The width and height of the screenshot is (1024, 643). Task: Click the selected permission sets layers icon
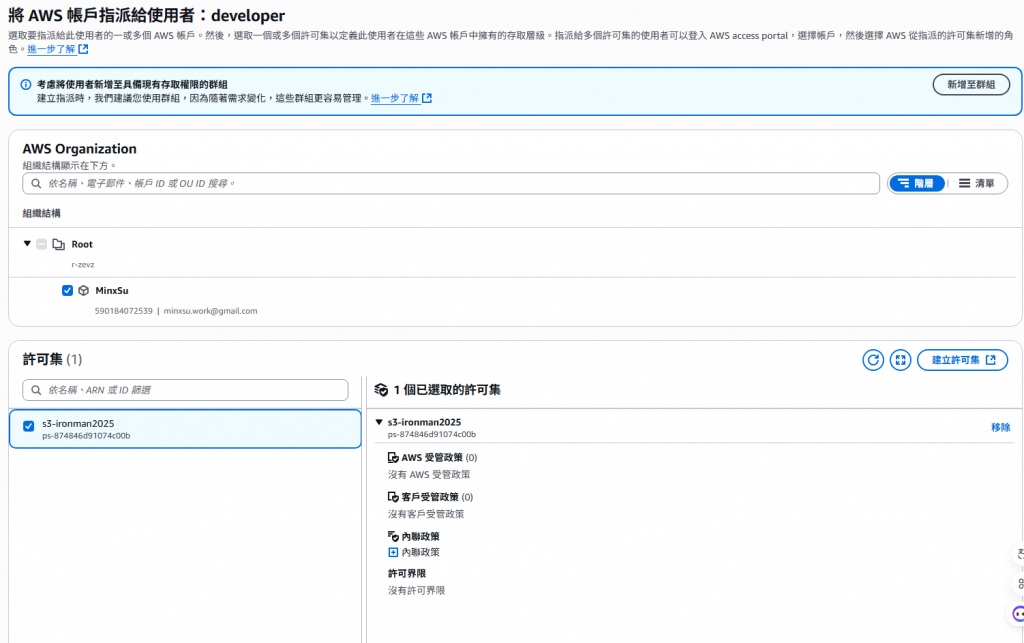tap(381, 390)
